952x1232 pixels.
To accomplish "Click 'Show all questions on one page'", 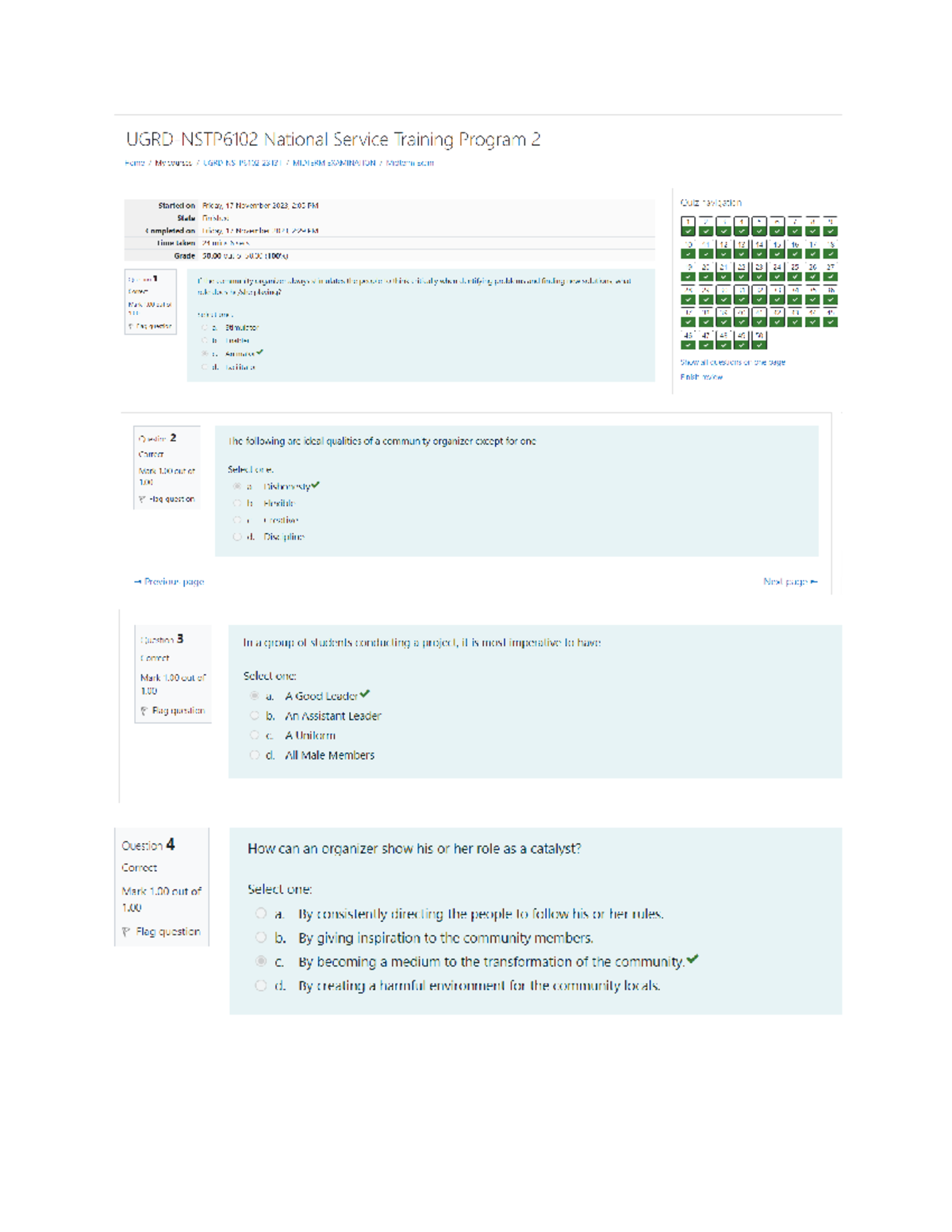I will click(732, 363).
